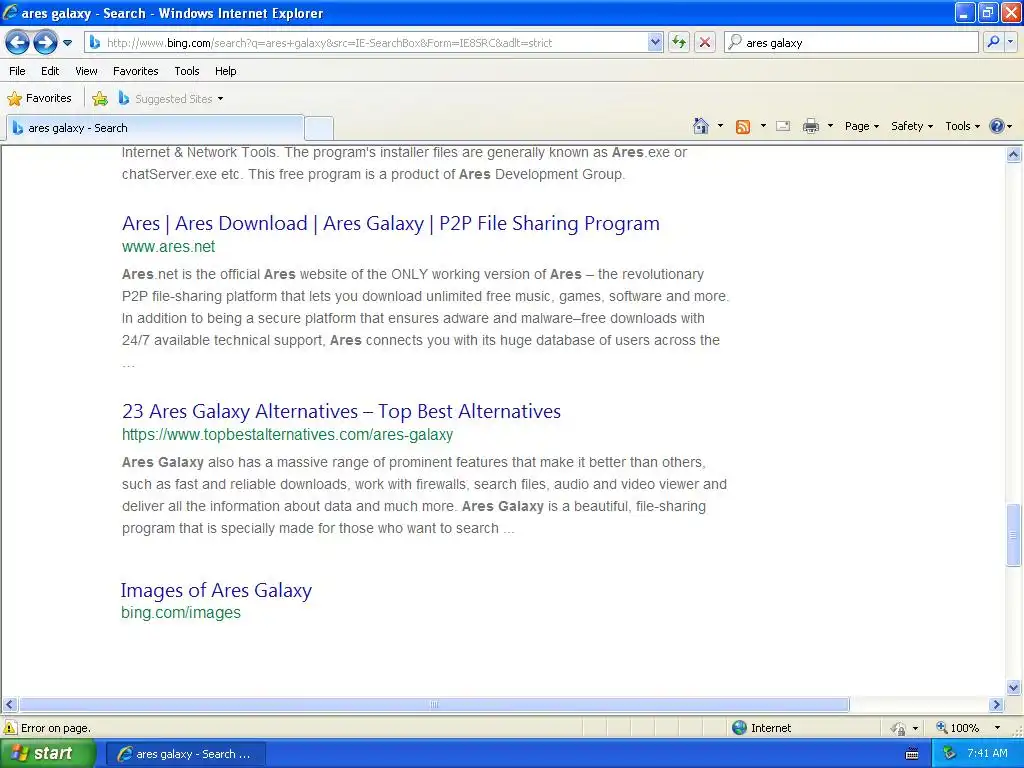
Task: Click the vertical scrollbar thumb
Action: (1013, 534)
